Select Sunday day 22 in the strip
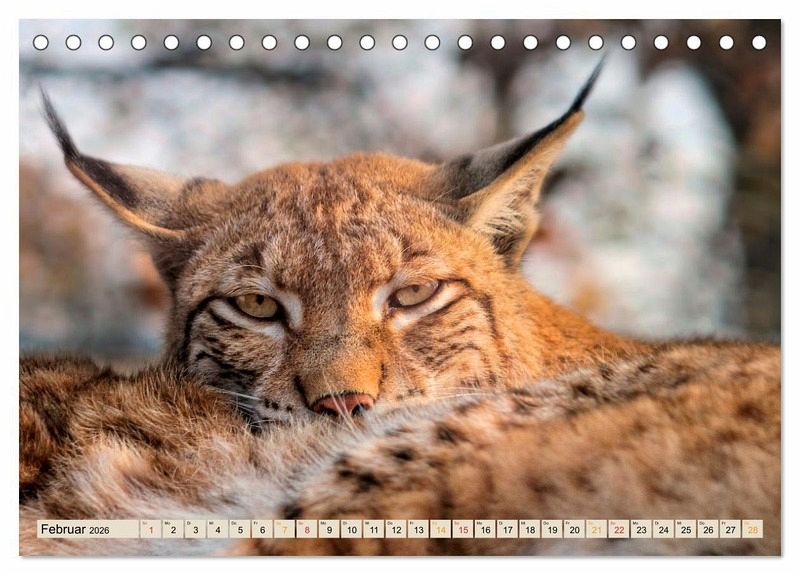Viewport: 800px width, 575px height. click(x=619, y=529)
